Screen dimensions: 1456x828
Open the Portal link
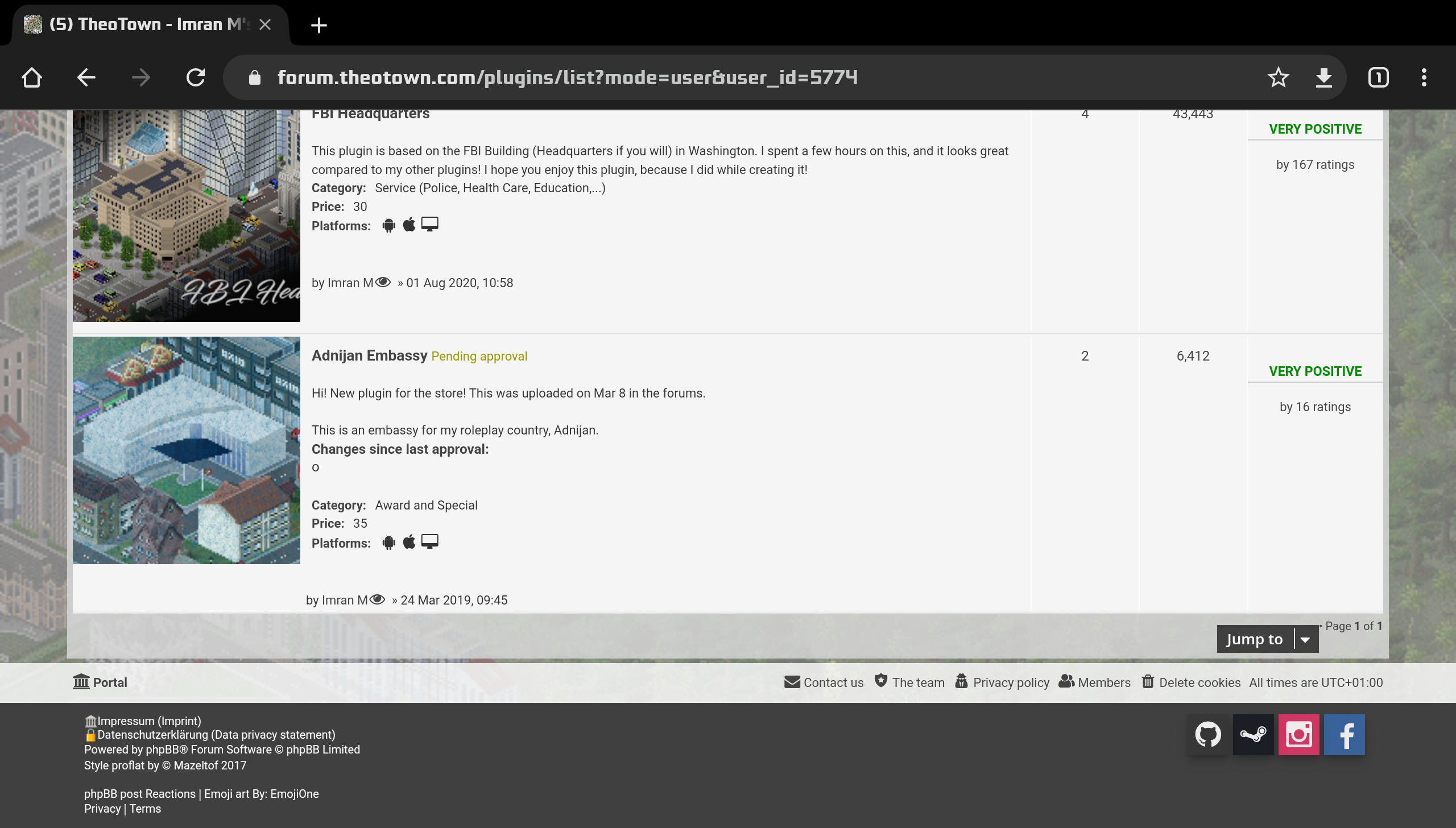[100, 682]
